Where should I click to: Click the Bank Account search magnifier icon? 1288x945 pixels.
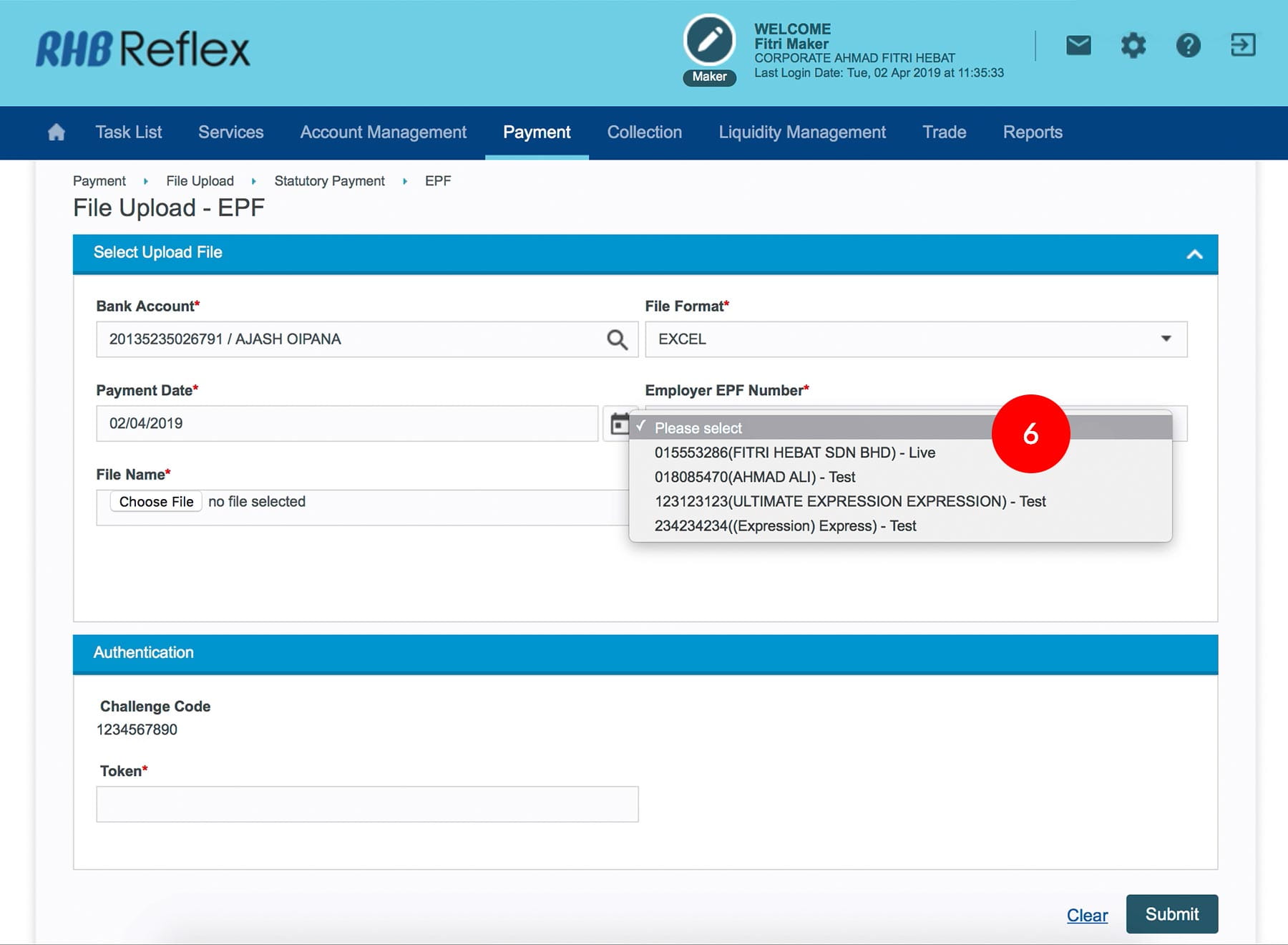tap(617, 339)
